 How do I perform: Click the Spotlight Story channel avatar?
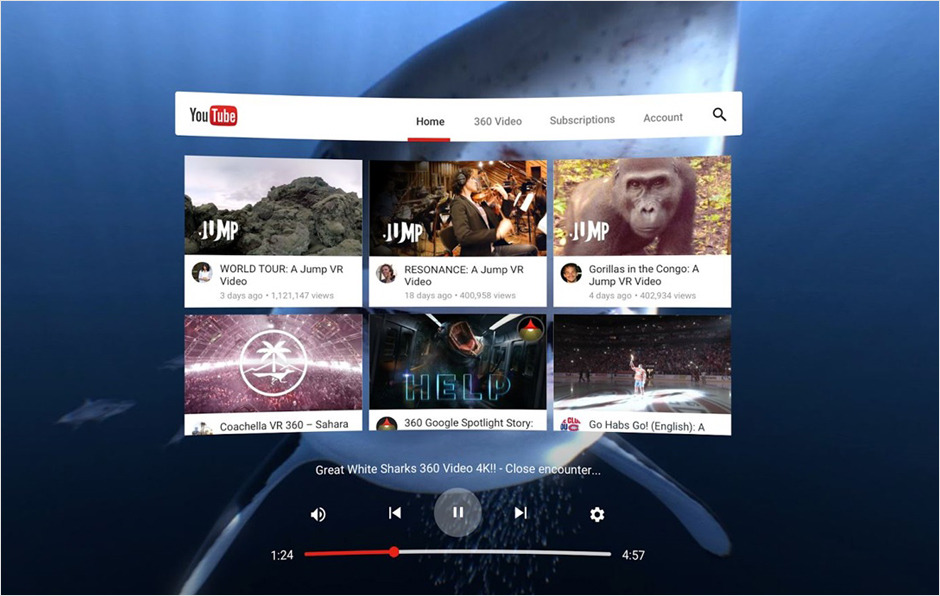[x=386, y=423]
